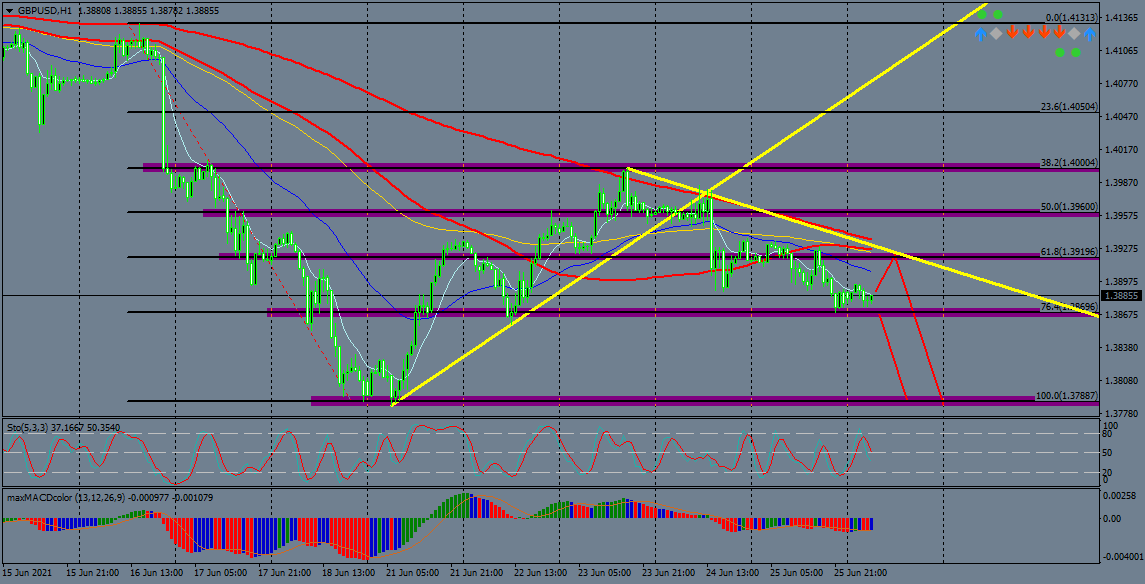Click the last red down arrow signal
Viewport: 1145px width, 584px height.
[x=1059, y=33]
